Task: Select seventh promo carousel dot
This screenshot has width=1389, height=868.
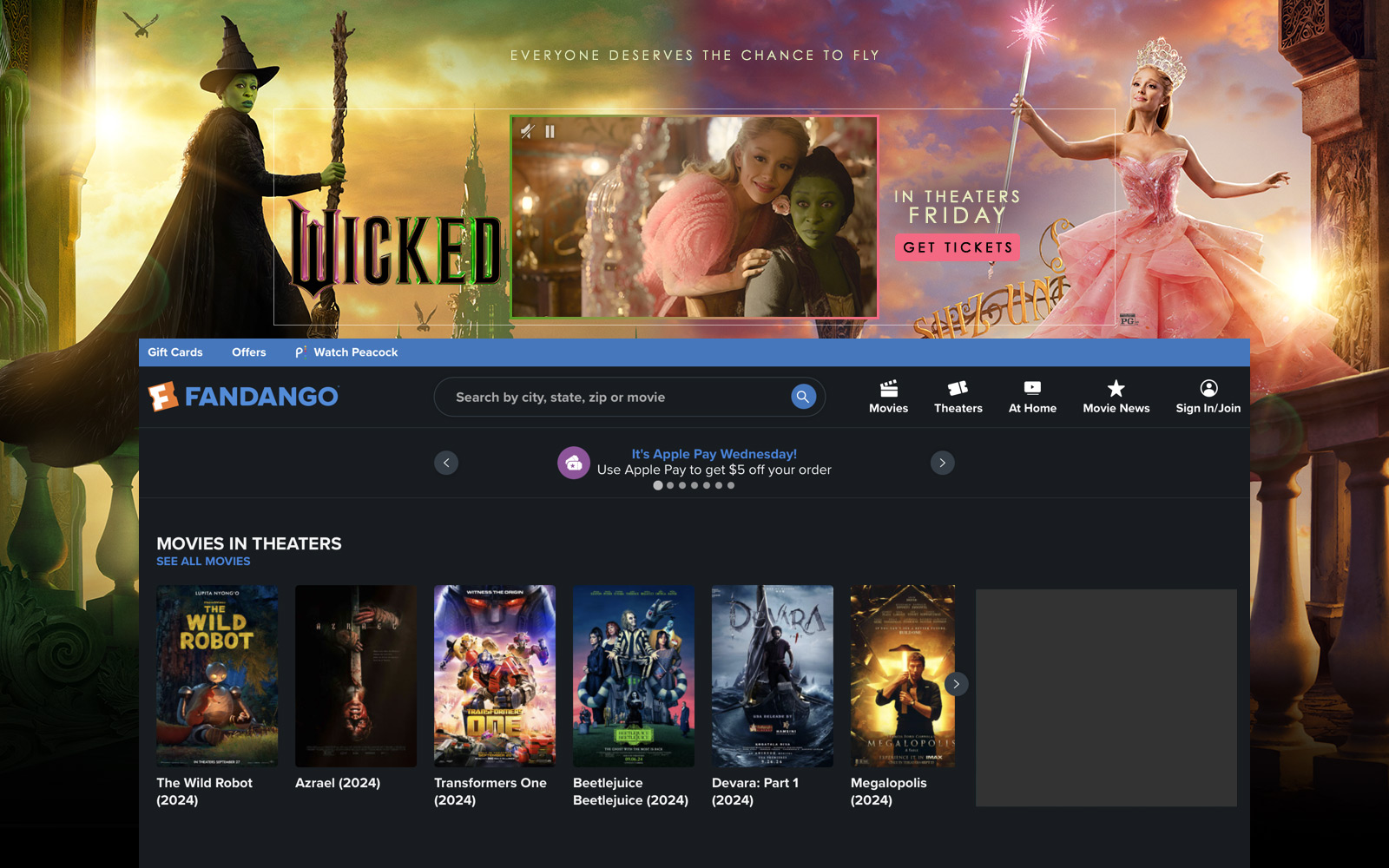Action: pyautogui.click(x=731, y=485)
